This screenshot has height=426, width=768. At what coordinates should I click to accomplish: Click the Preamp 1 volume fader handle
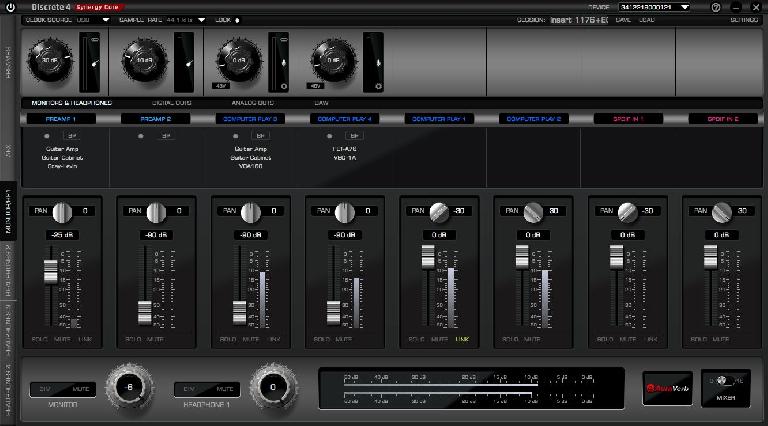50,272
